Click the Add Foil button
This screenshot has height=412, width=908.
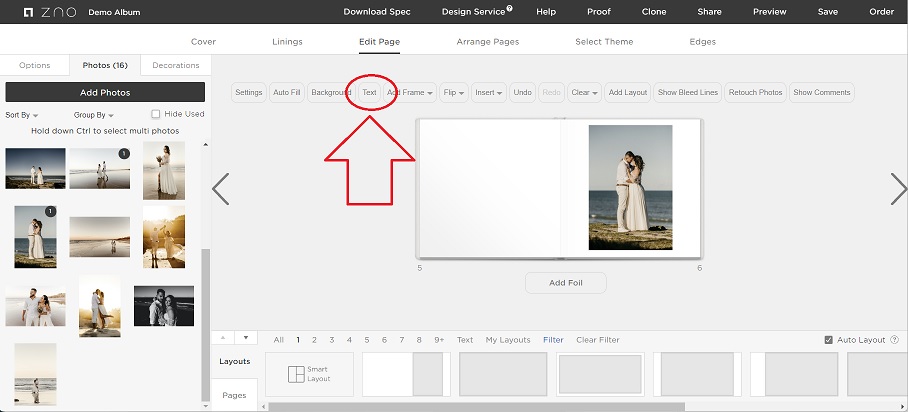[566, 283]
